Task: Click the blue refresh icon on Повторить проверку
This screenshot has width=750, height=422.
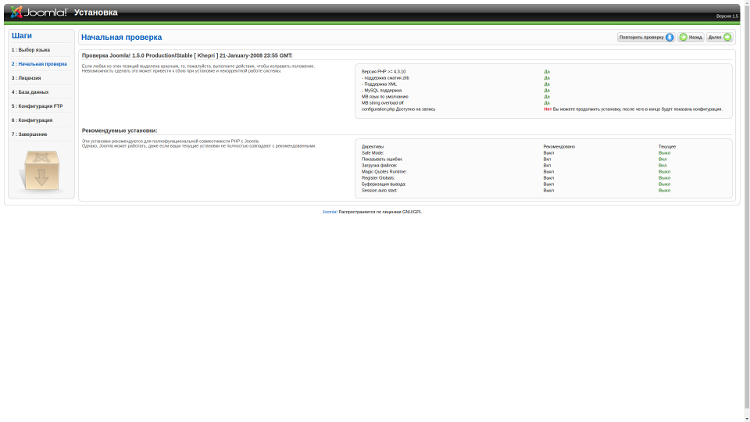Action: pos(670,37)
